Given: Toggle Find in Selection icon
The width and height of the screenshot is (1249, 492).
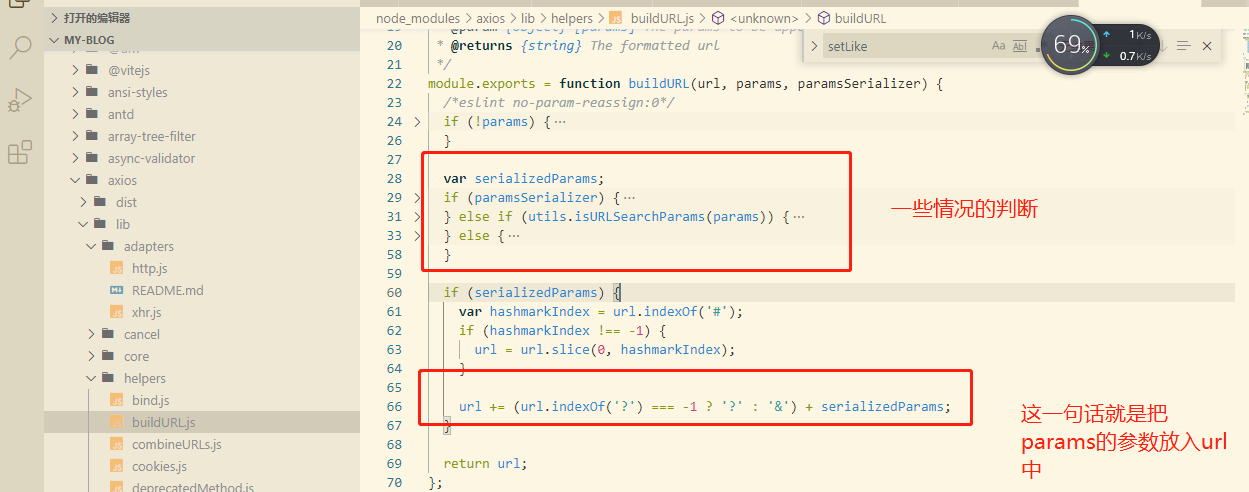Looking at the screenshot, I should pyautogui.click(x=1184, y=46).
